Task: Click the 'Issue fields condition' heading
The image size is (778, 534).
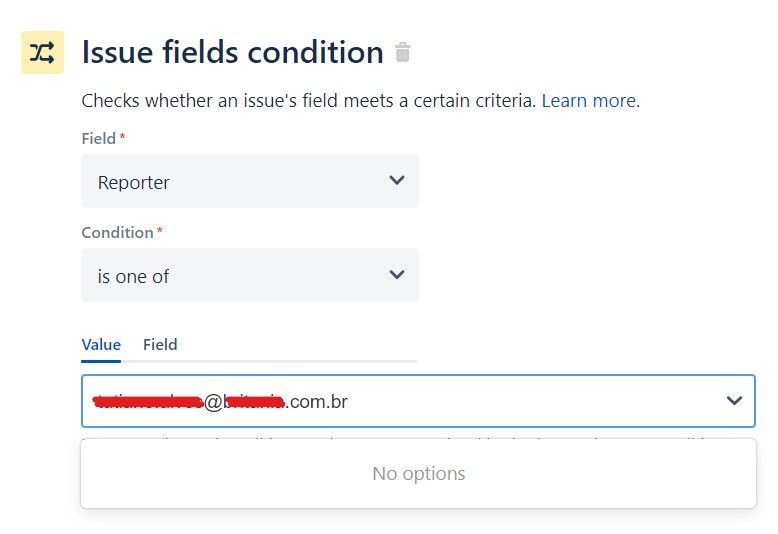Action: (233, 52)
